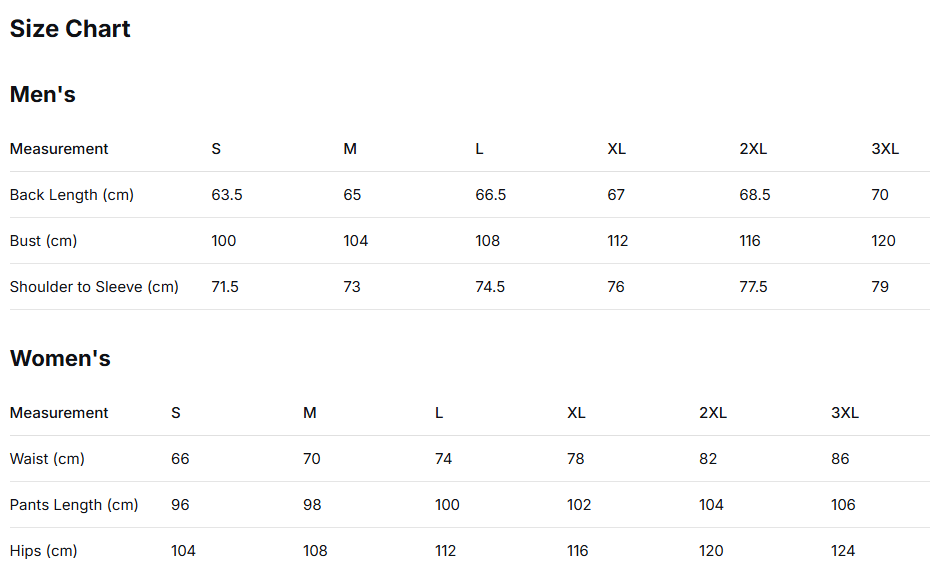Click the Women's table Measurement header

(59, 413)
